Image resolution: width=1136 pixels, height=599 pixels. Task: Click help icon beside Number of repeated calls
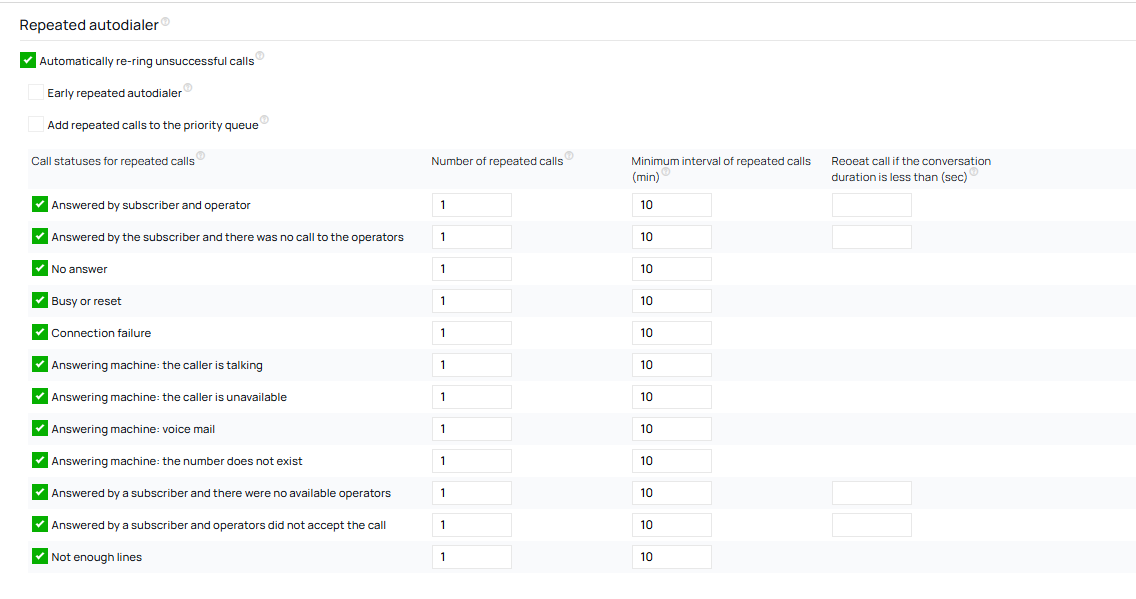[x=569, y=156]
